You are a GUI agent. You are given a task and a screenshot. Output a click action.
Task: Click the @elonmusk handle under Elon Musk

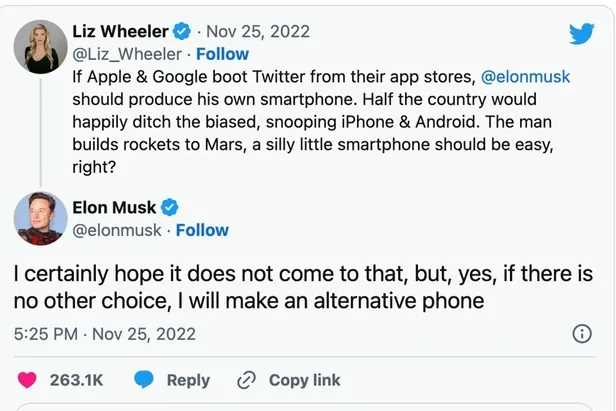coord(119,230)
